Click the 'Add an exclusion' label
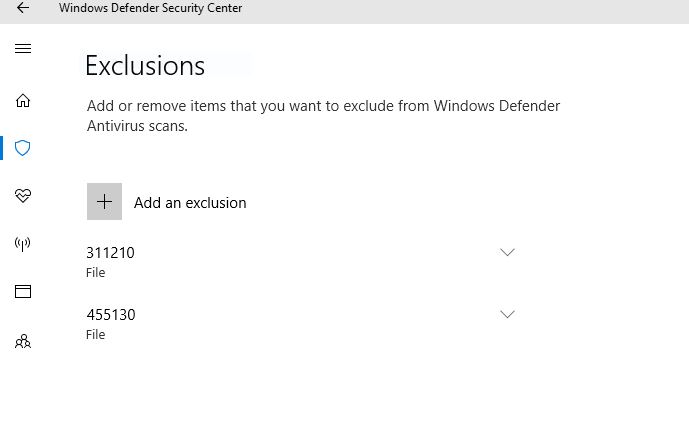 pos(190,203)
